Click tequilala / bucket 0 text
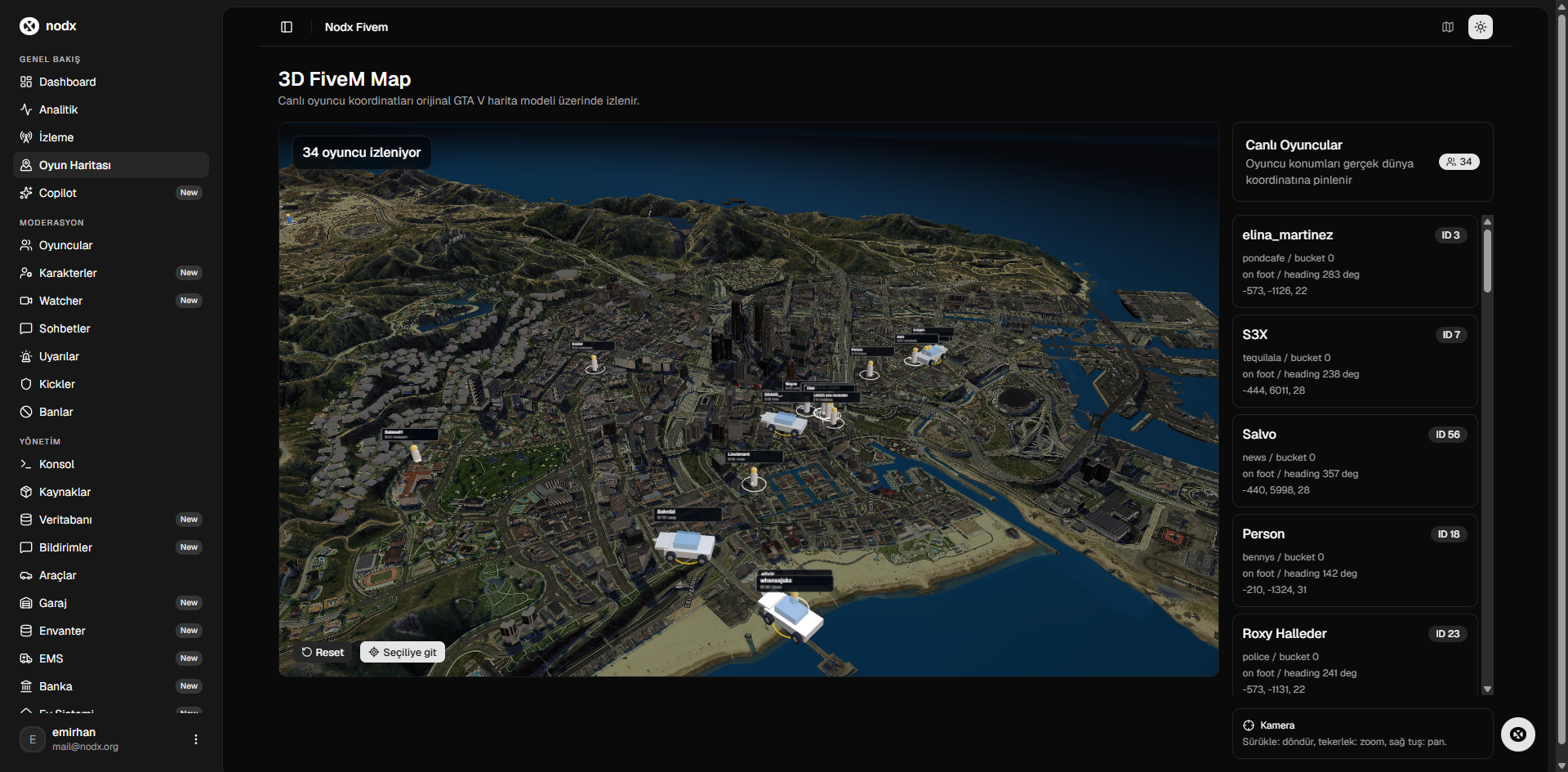 point(1287,358)
